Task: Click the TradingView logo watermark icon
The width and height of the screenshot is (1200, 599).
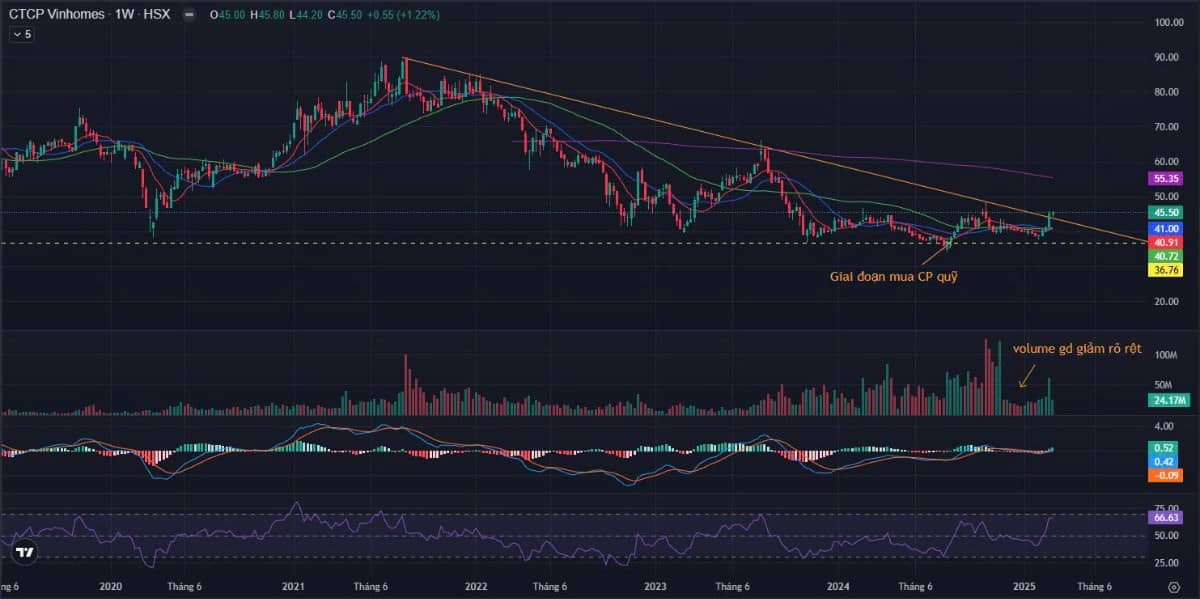Action: (26, 552)
